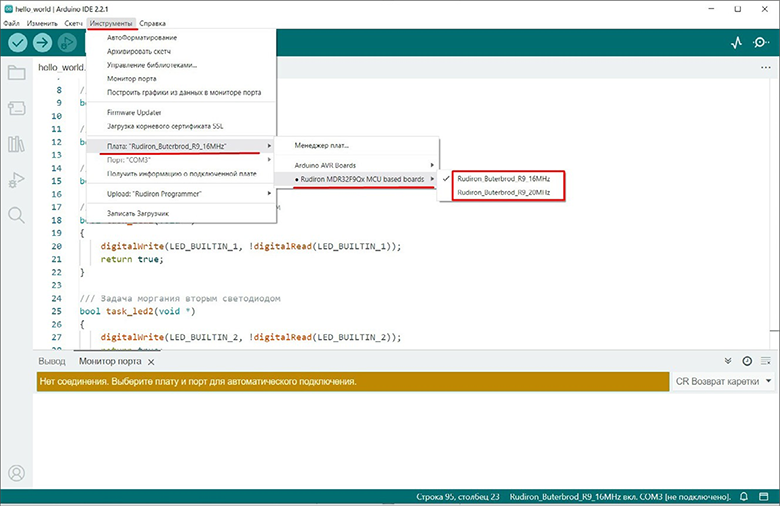The width and height of the screenshot is (780, 506).
Task: Click the digitalWrite(LED_BUILTIN_2 code line
Action: (x=251, y=337)
